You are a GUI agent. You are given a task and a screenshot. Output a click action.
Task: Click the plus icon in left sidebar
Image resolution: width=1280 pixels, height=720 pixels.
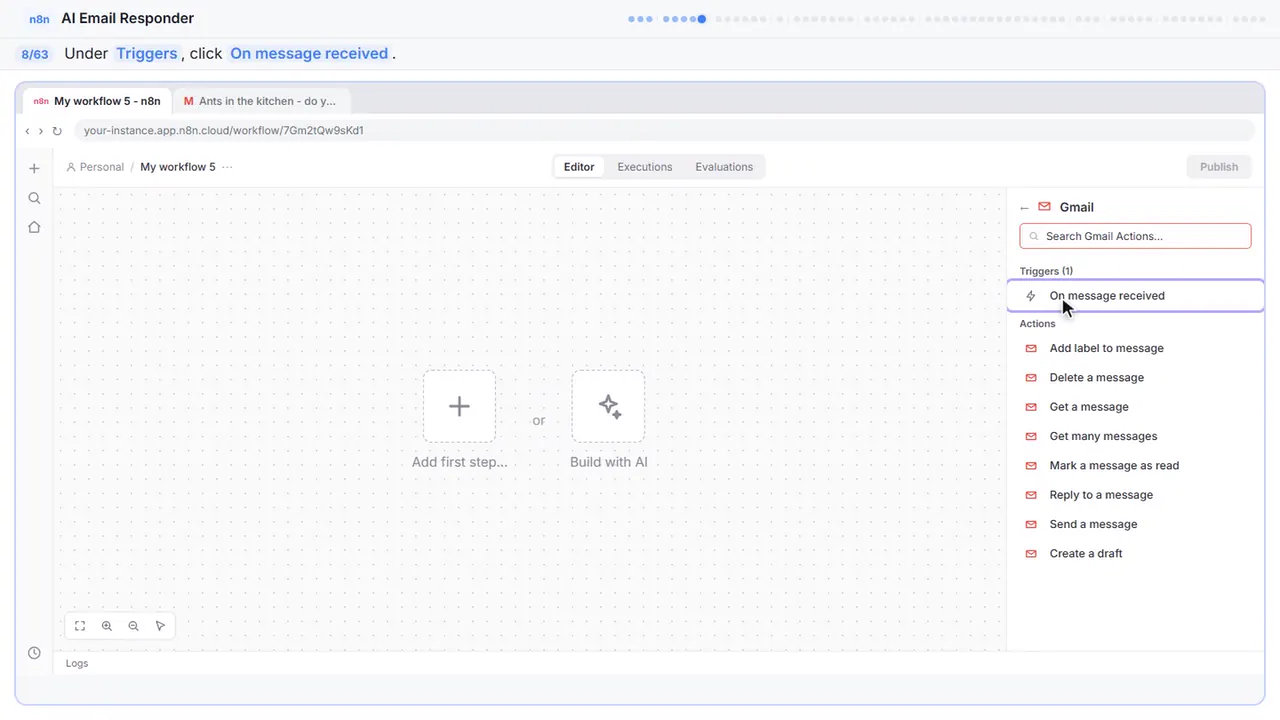(x=34, y=169)
